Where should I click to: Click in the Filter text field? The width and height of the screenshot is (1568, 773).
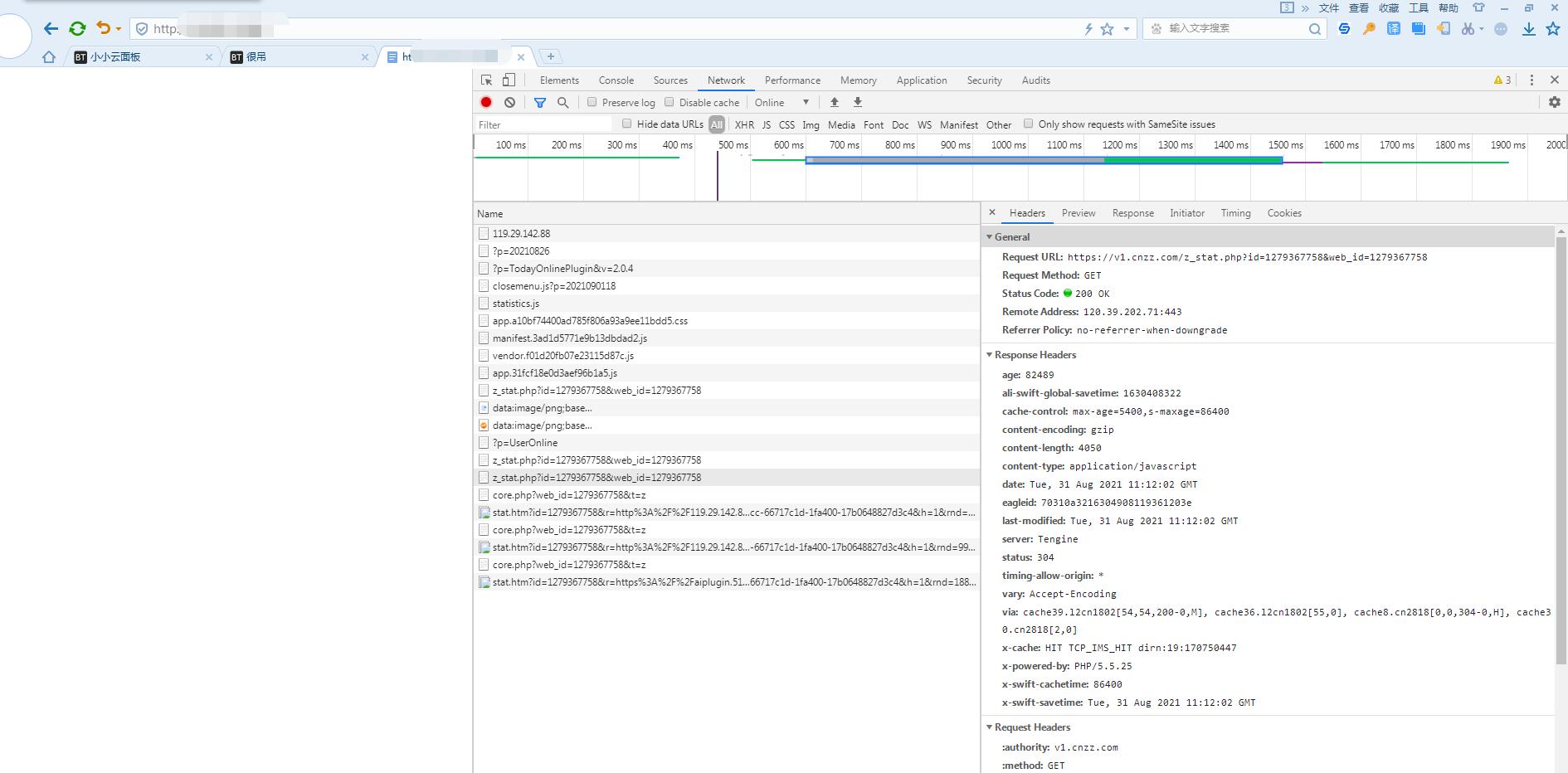pos(543,124)
